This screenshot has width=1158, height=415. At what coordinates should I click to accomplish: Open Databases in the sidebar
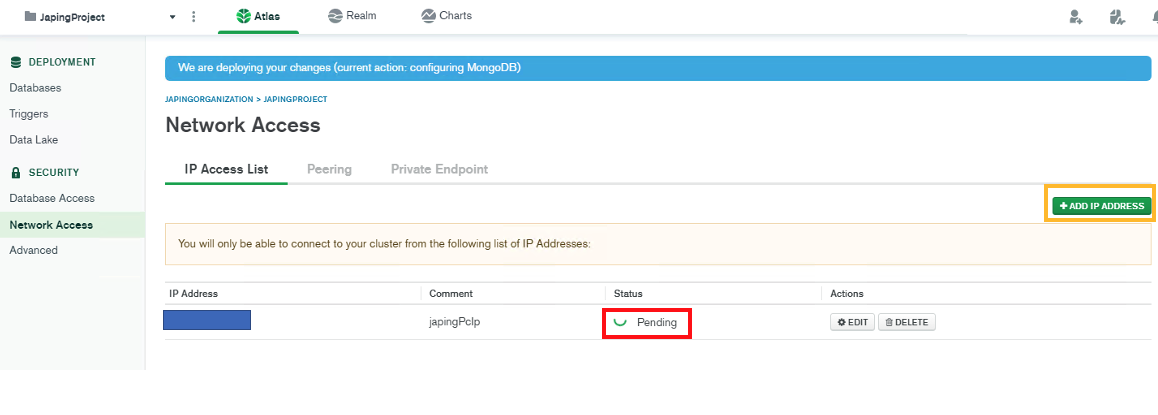point(35,88)
